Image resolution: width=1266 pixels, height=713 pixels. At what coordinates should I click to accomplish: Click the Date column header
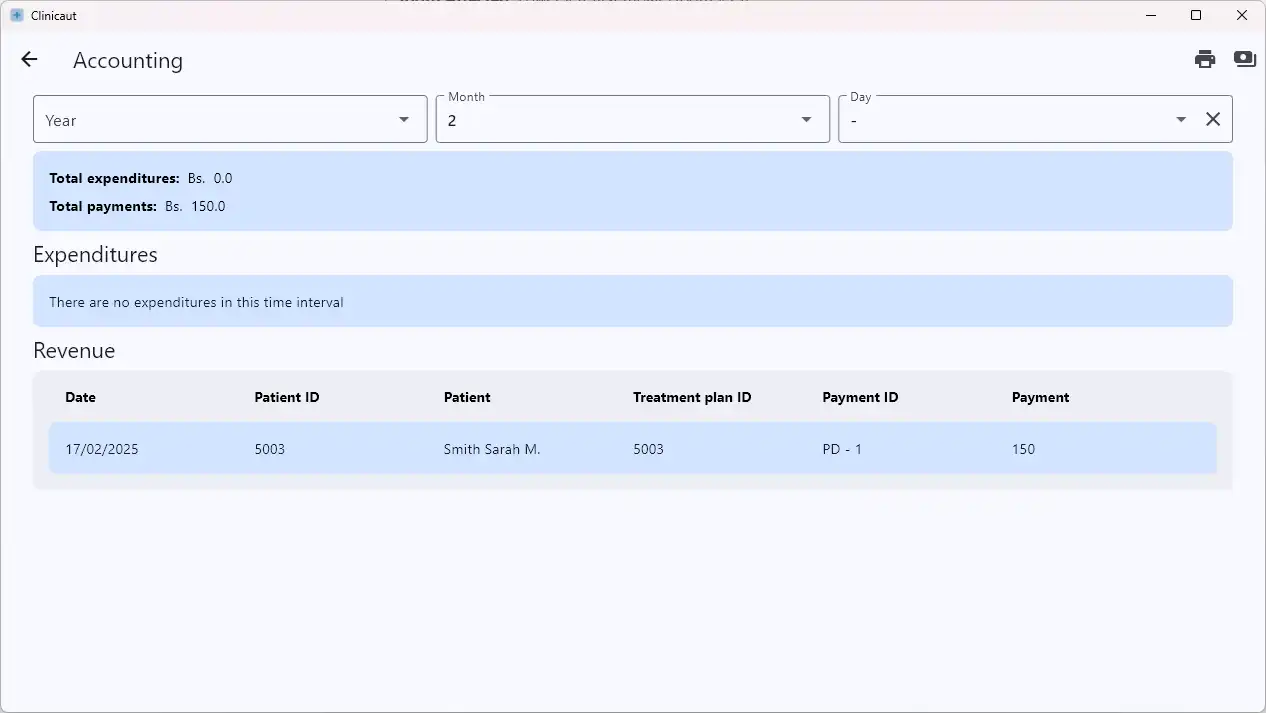[x=80, y=397]
